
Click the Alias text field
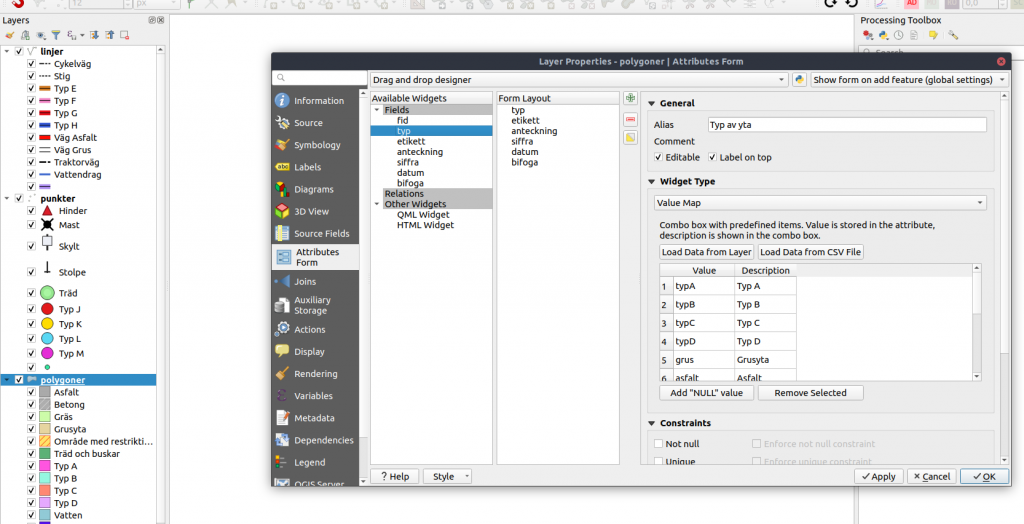click(845, 125)
